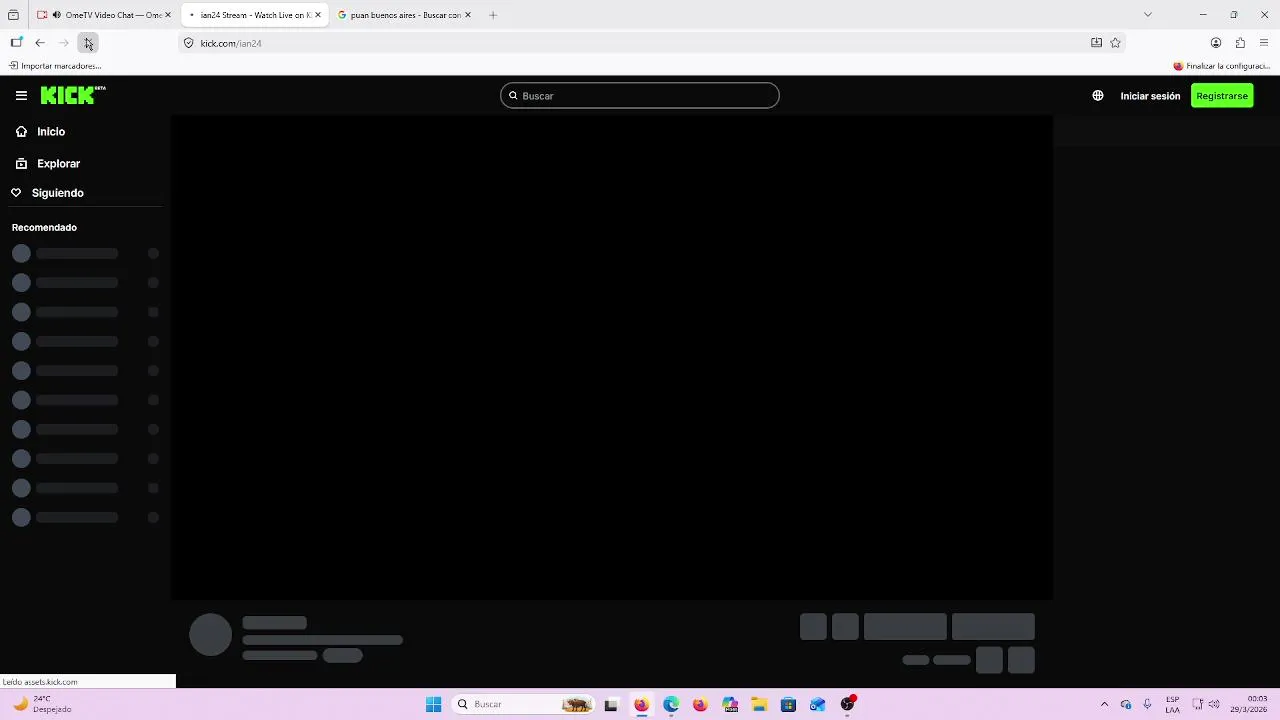Focus the Kick Buscar search field
Screen dimensions: 1280x720
pyautogui.click(x=640, y=96)
